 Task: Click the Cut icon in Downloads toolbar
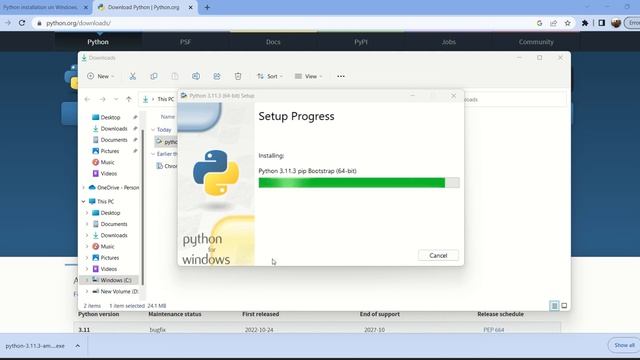click(133, 76)
